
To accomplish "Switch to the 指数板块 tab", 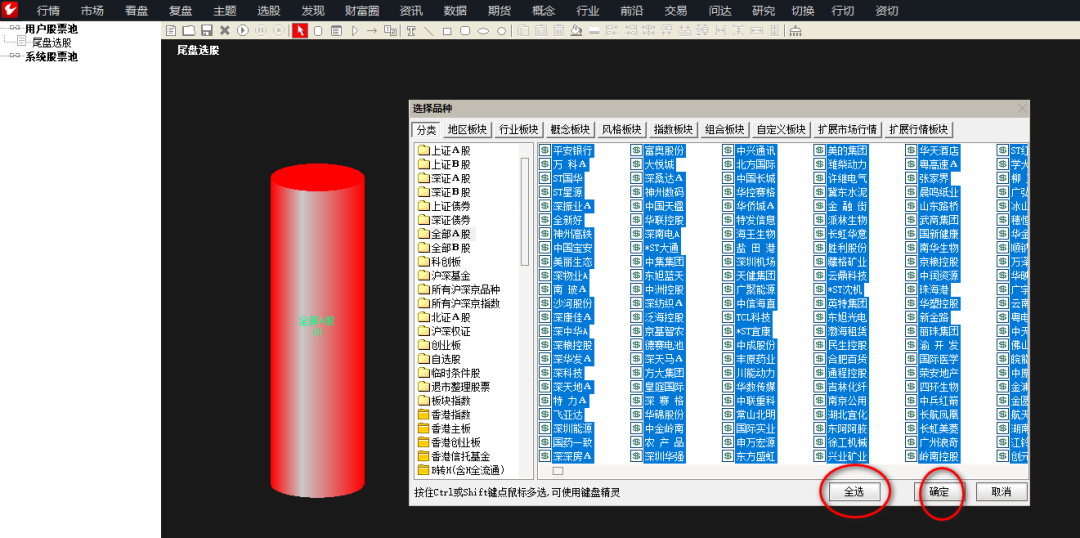I will click(673, 130).
